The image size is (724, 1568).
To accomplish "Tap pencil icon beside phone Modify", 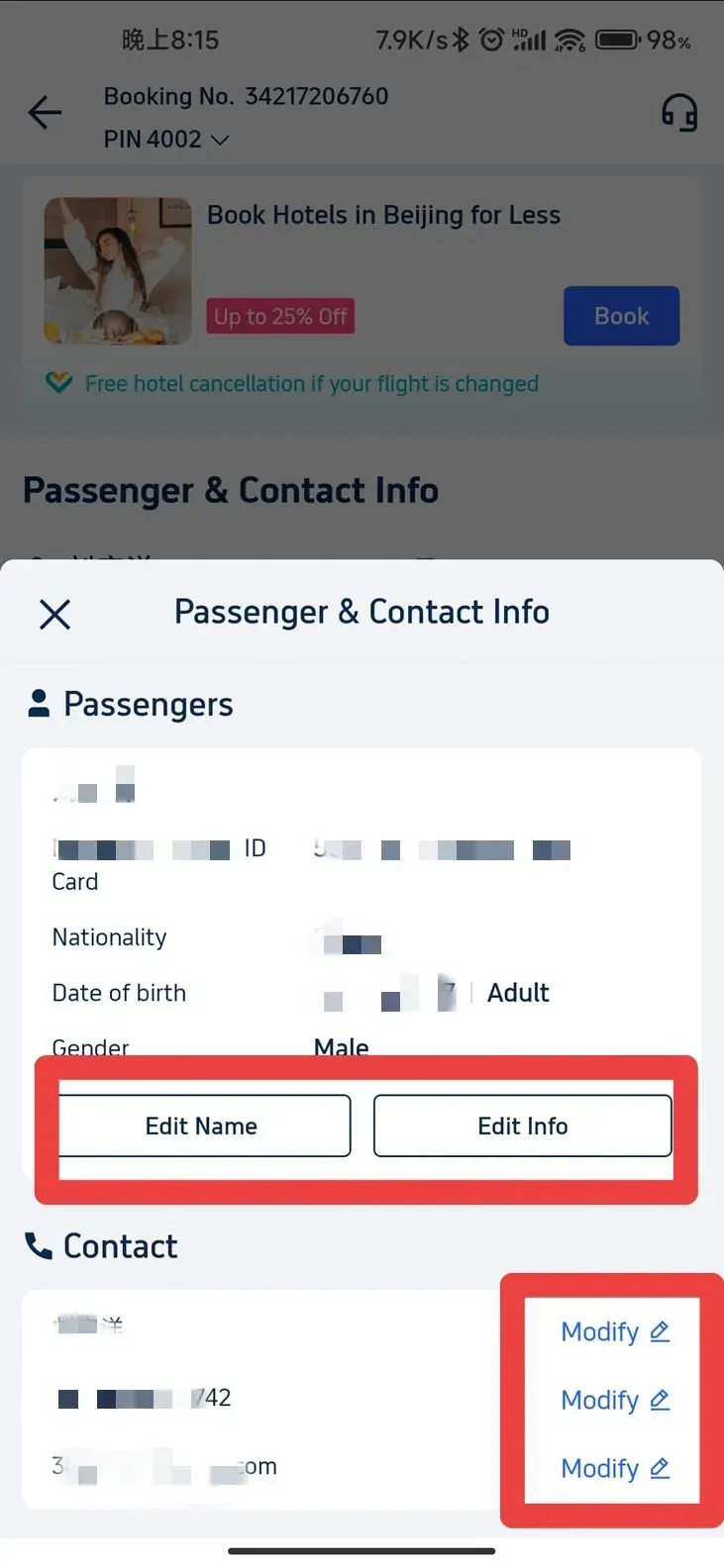I will [660, 1401].
